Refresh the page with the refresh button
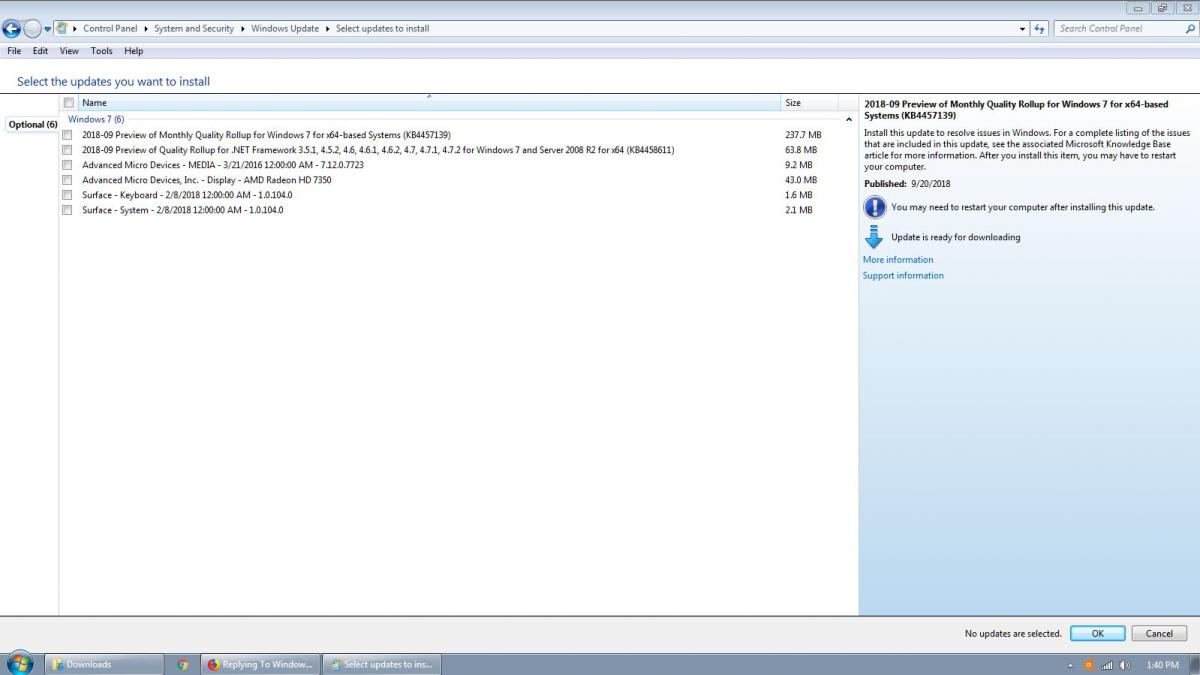This screenshot has width=1200, height=675. [x=1040, y=29]
